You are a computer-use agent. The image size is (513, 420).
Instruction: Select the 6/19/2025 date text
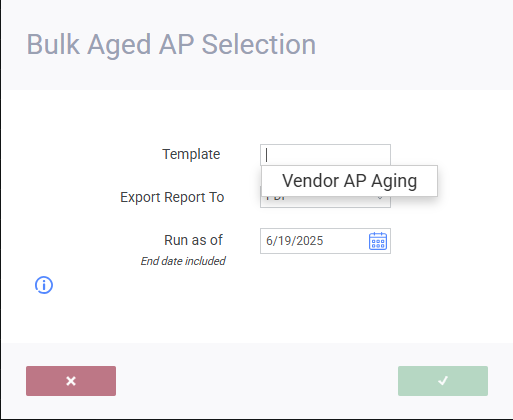point(295,241)
